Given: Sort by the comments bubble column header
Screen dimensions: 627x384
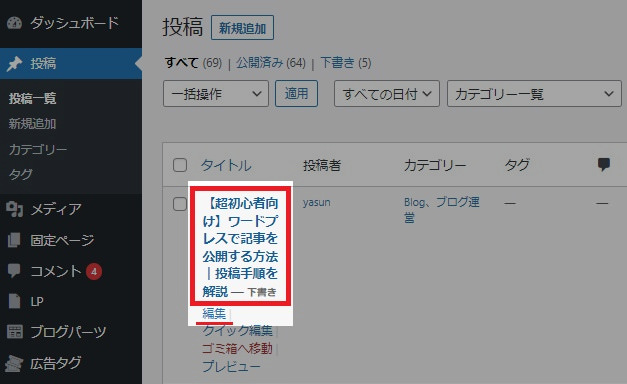Looking at the screenshot, I should pos(603,164).
